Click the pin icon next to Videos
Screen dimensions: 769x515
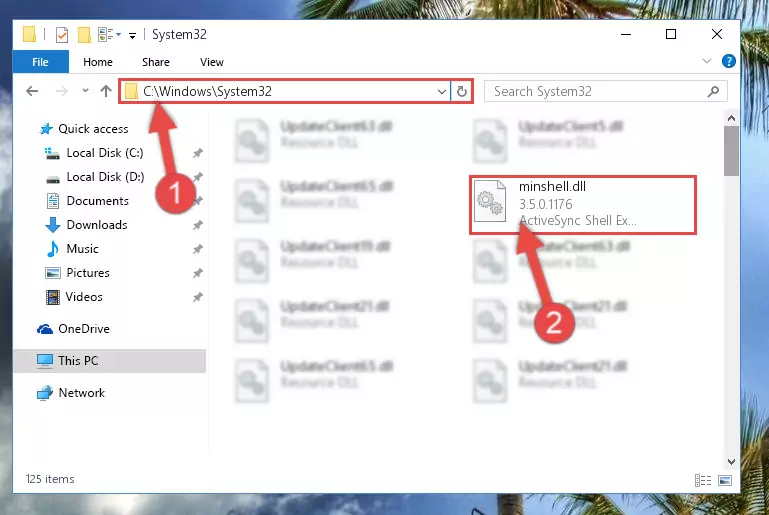(197, 297)
